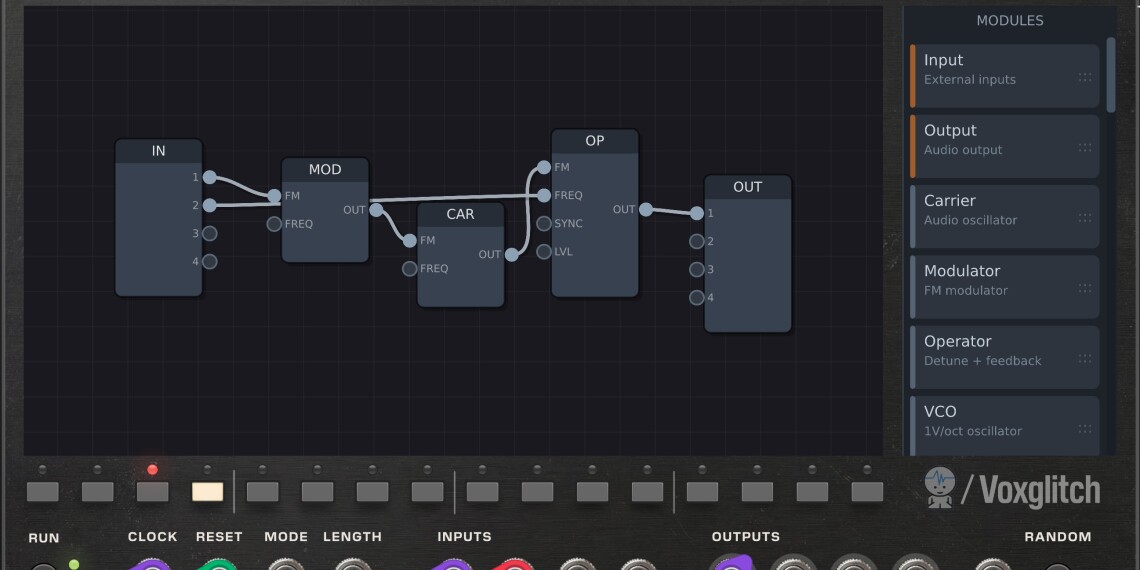Click port 3 on the IN node
Image resolution: width=1140 pixels, height=570 pixels.
pyautogui.click(x=209, y=234)
